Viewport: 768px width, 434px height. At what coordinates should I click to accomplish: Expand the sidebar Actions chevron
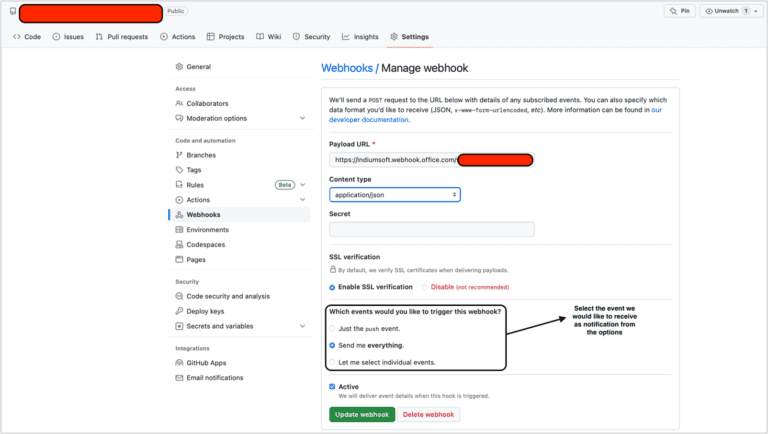(x=303, y=200)
